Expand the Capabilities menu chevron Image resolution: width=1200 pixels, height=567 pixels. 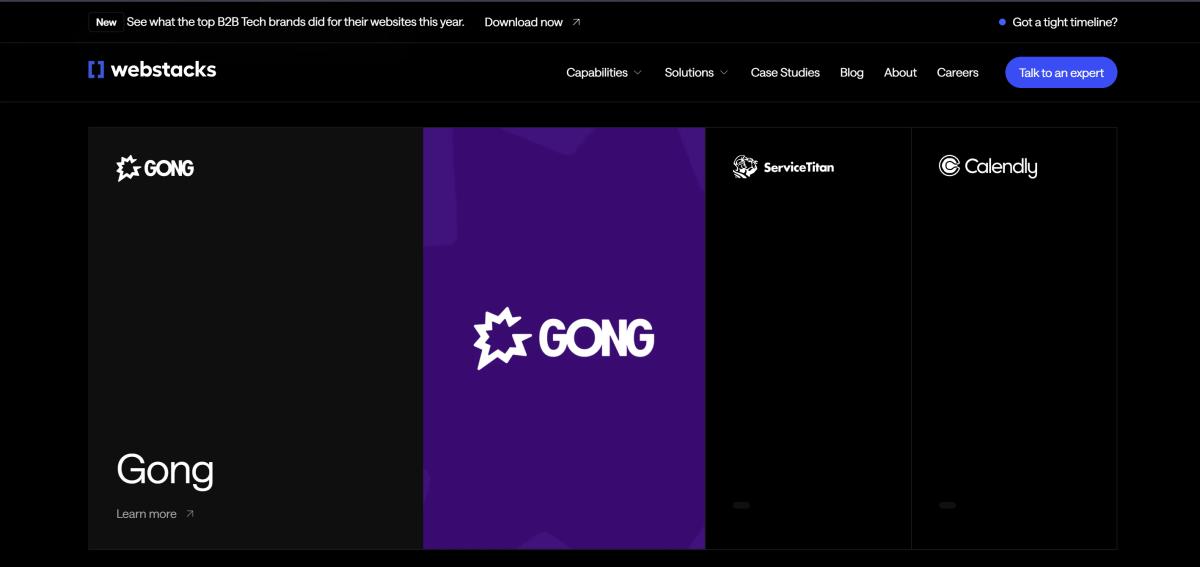click(x=638, y=73)
